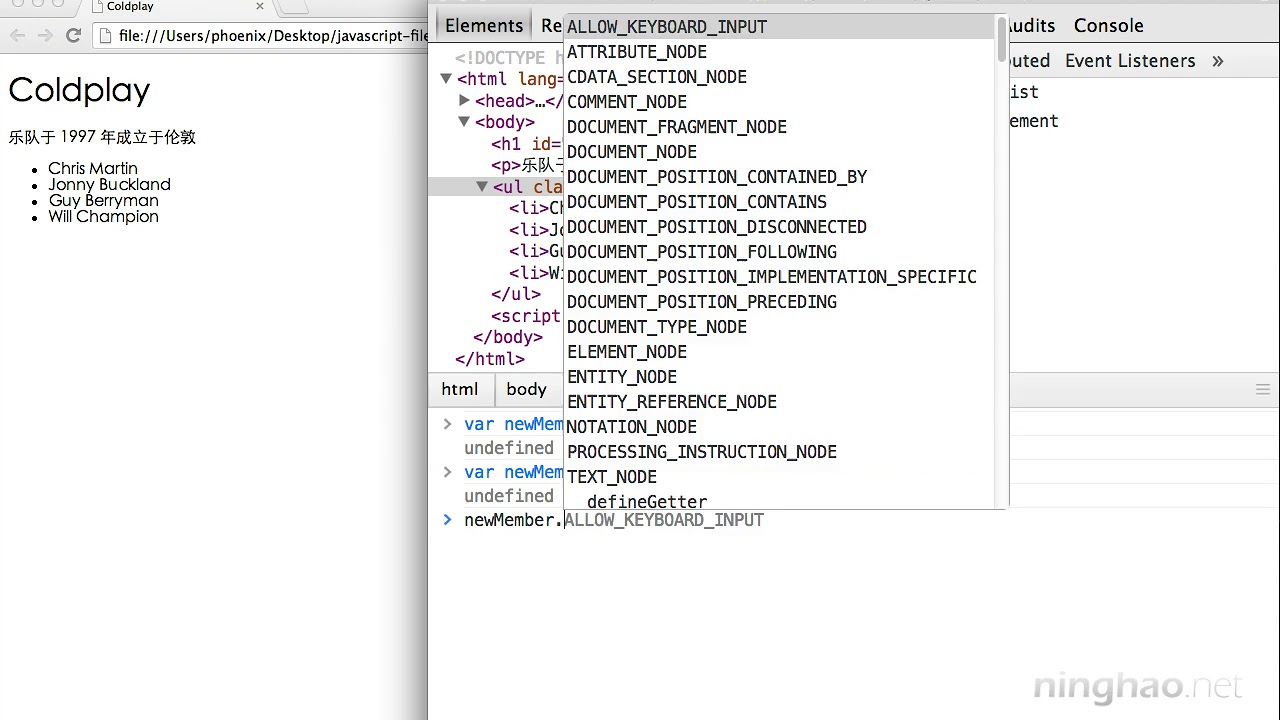Click the Guy Berryman list item
This screenshot has height=720, width=1280.
tap(103, 200)
